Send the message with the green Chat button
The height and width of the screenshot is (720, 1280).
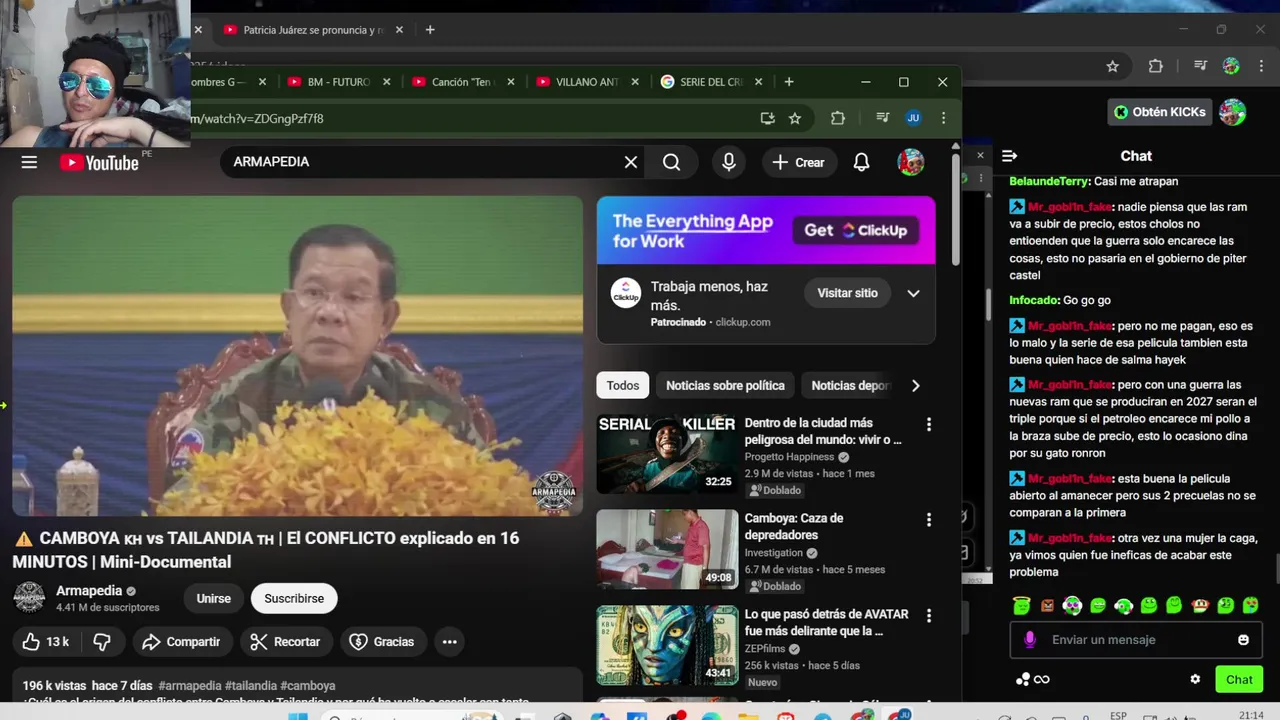[x=1239, y=679]
